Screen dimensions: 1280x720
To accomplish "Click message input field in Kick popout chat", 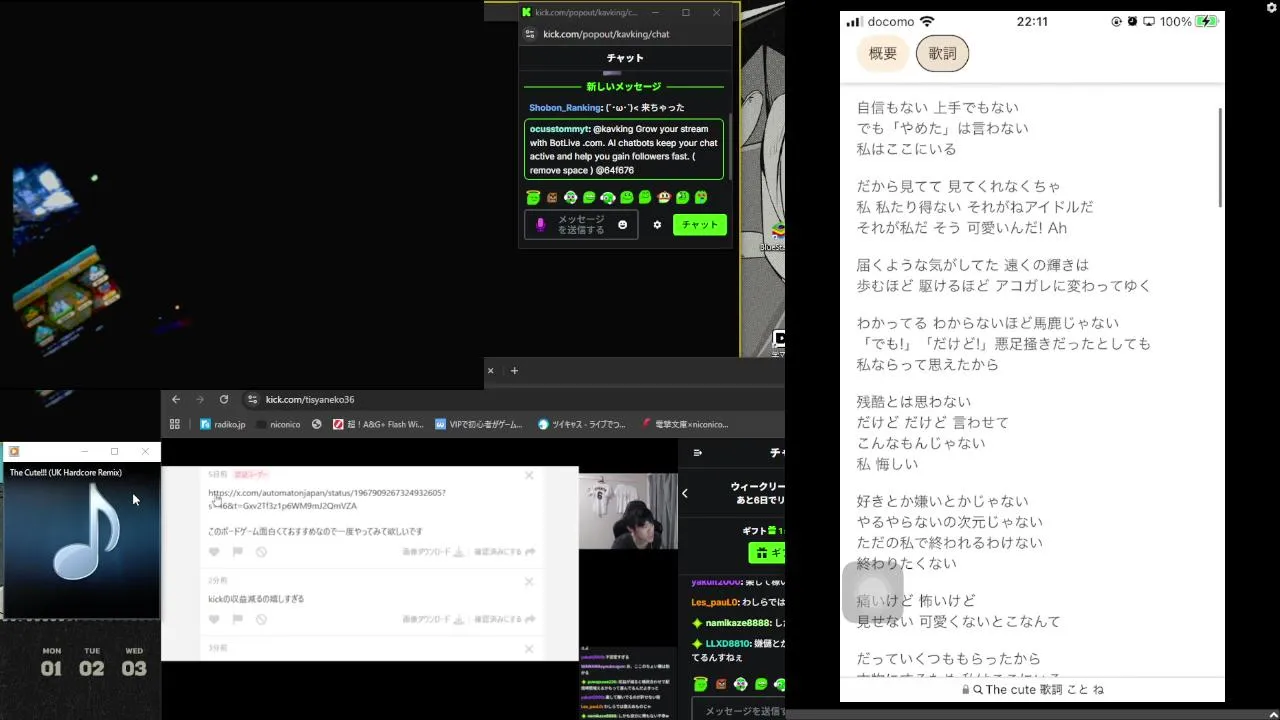I will click(x=581, y=225).
